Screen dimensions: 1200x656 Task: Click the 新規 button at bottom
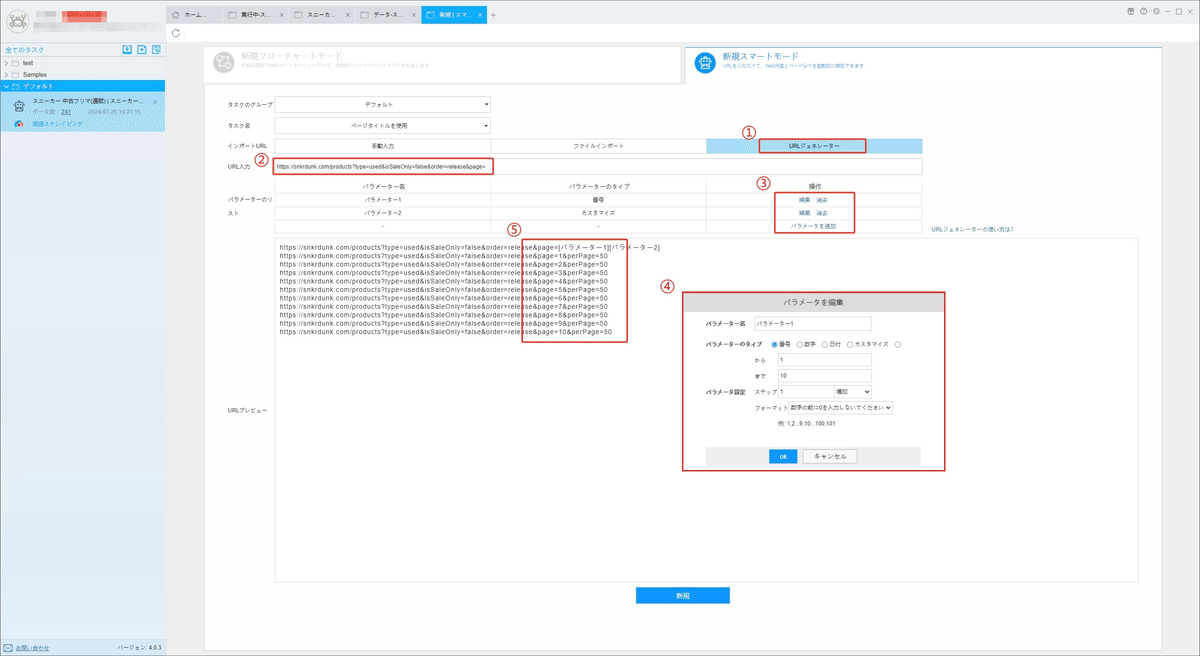coord(683,595)
